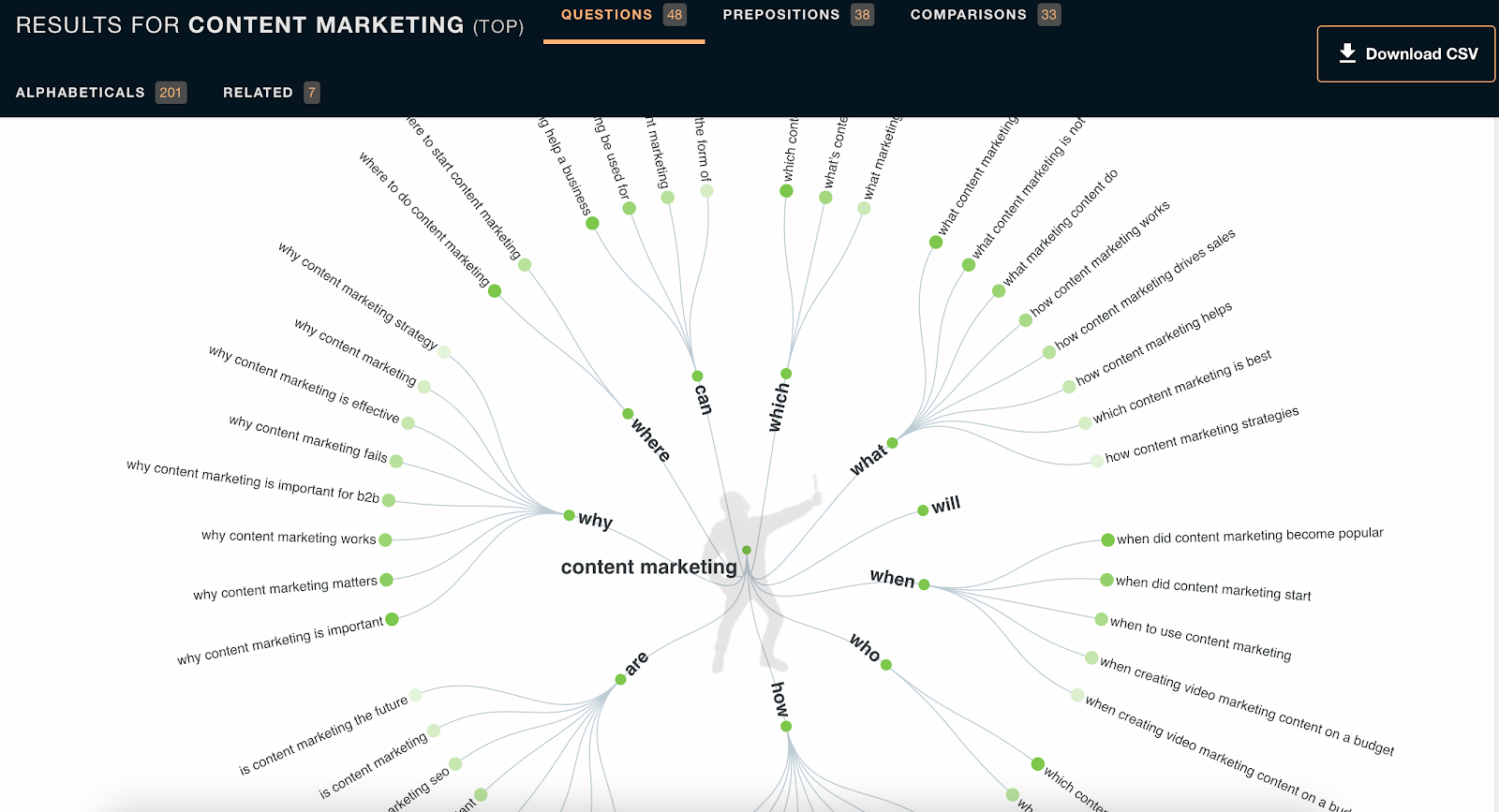Select the Alphabeticals tab
Screen dimensions: 1499x812
click(101, 93)
